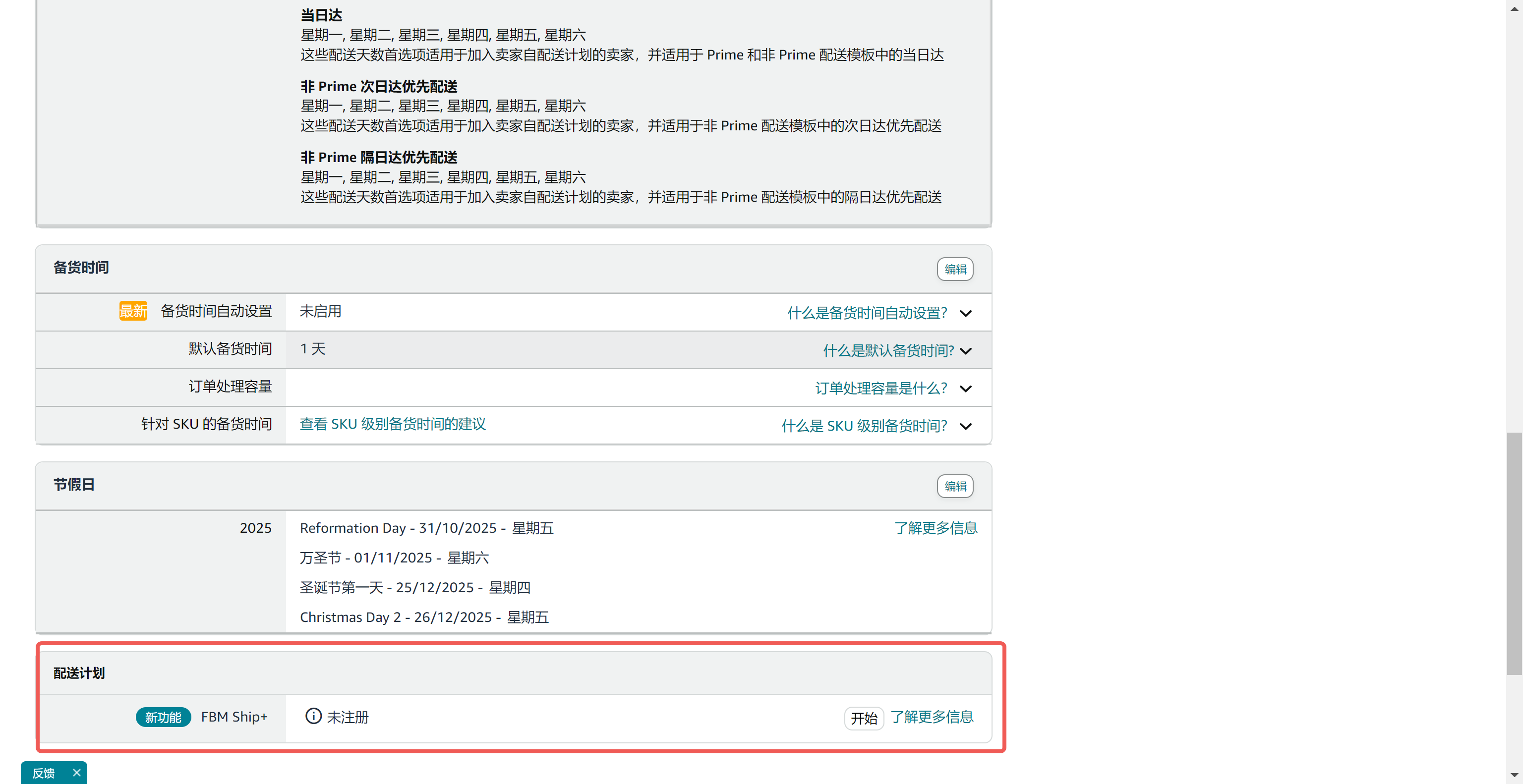The height and width of the screenshot is (784, 1523).
Task: Click 编辑 button in 节假日 section
Action: [955, 486]
